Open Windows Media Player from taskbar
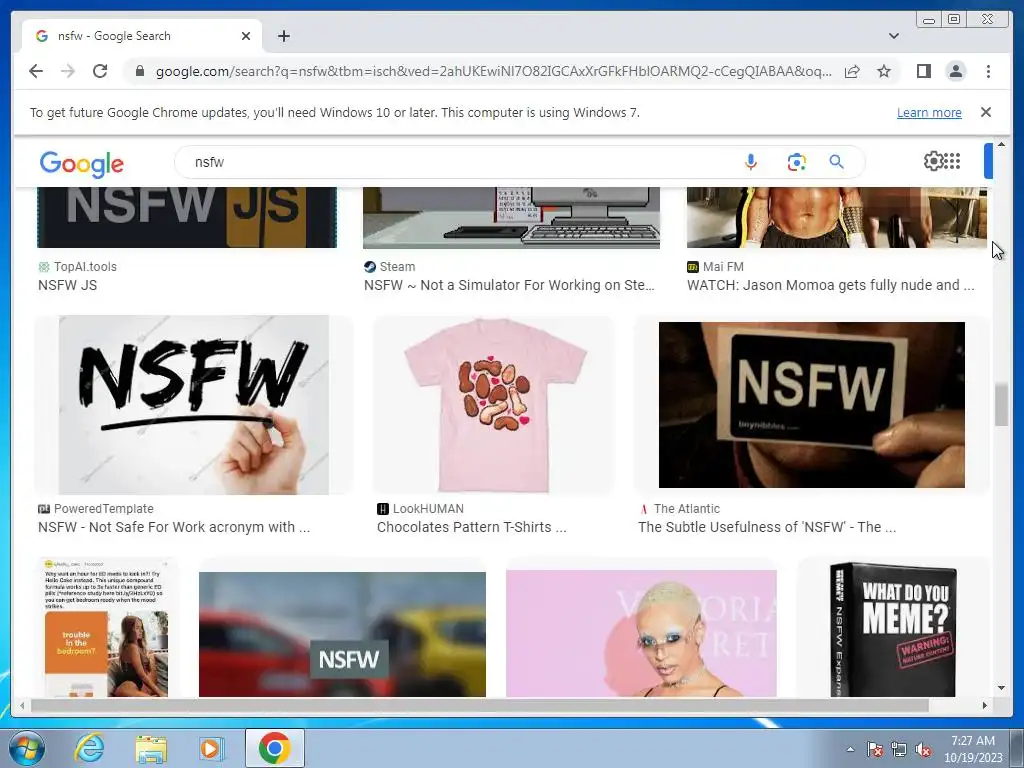1024x768 pixels. 211,748
